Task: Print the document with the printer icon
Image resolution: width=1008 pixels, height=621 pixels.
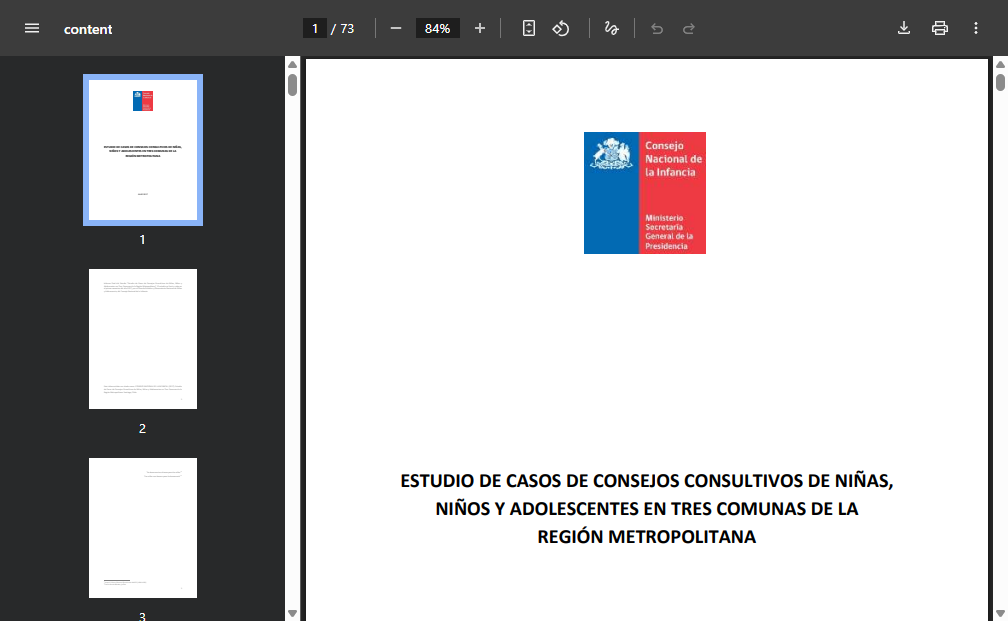Action: (940, 28)
